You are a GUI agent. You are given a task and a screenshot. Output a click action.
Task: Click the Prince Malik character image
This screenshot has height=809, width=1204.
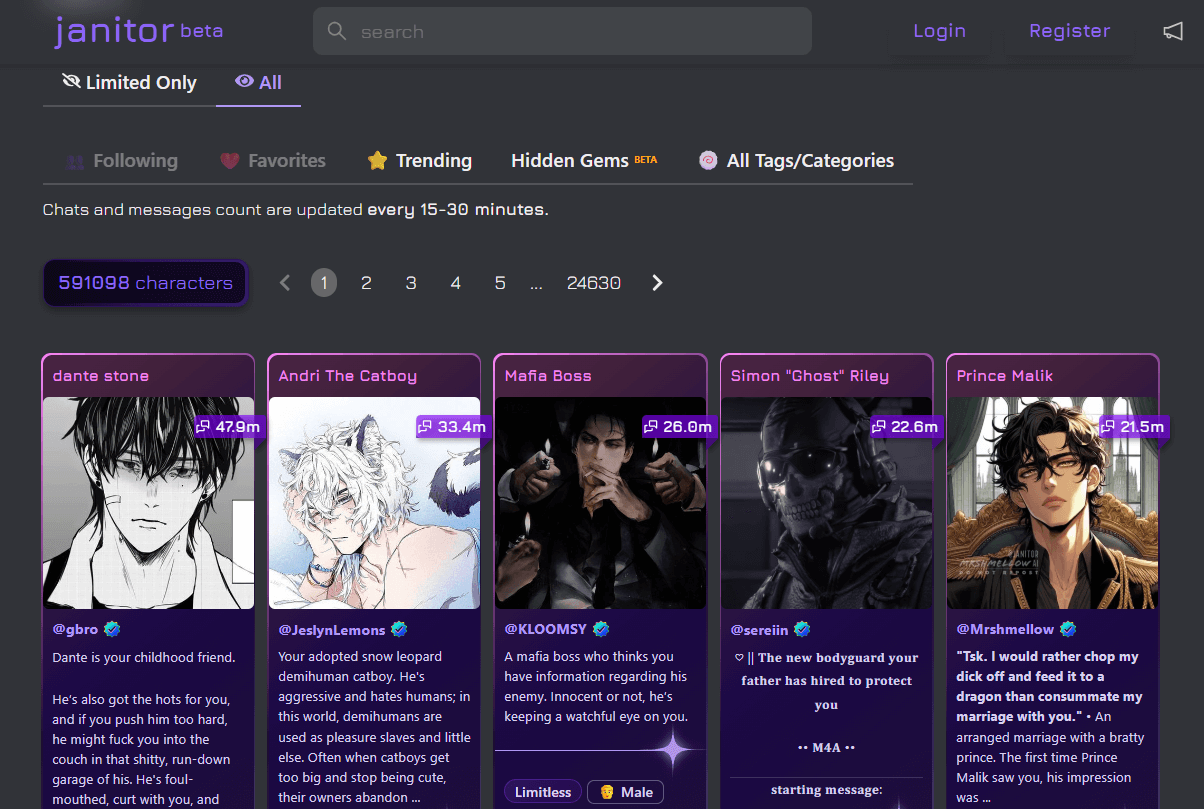pyautogui.click(x=1052, y=503)
